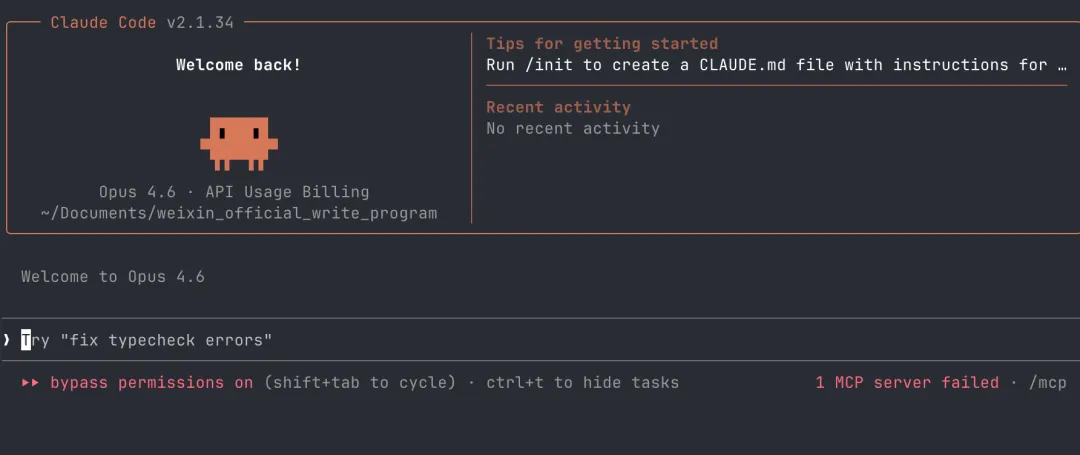Click the "Welcome to Opus 4.6" message
The width and height of the screenshot is (1080, 455).
click(112, 277)
